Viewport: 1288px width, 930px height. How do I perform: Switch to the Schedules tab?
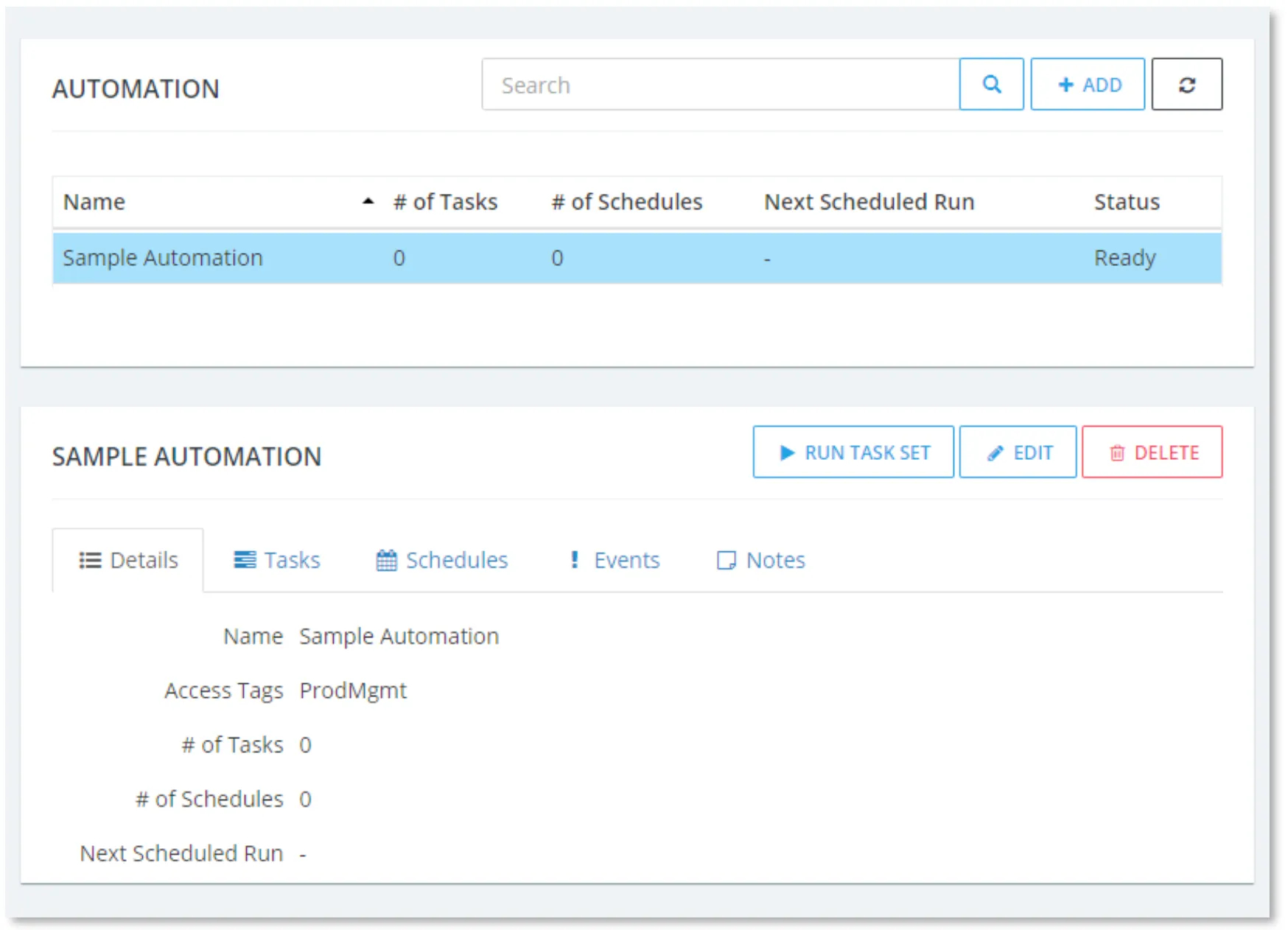442,560
